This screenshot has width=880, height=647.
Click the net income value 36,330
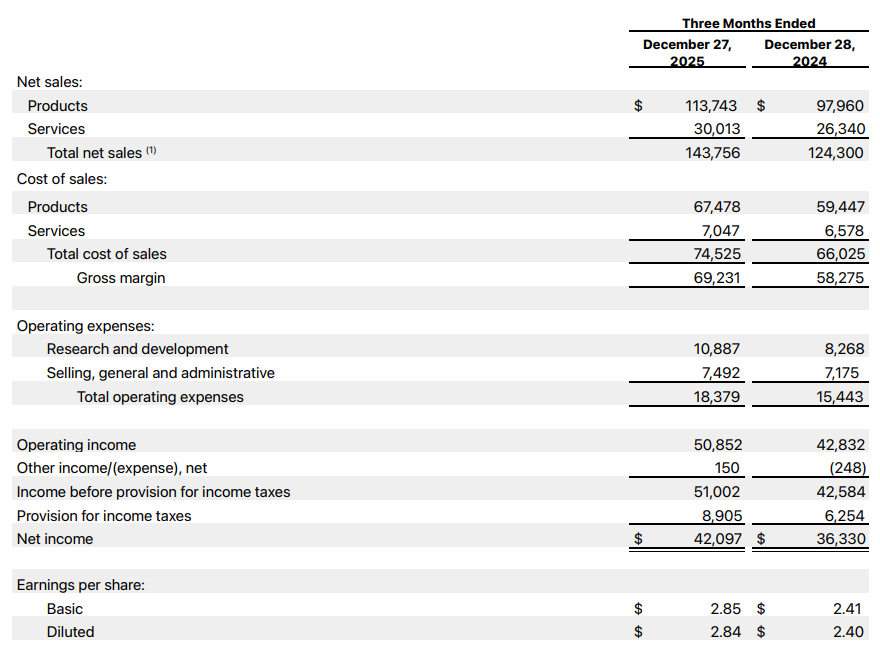pos(841,539)
